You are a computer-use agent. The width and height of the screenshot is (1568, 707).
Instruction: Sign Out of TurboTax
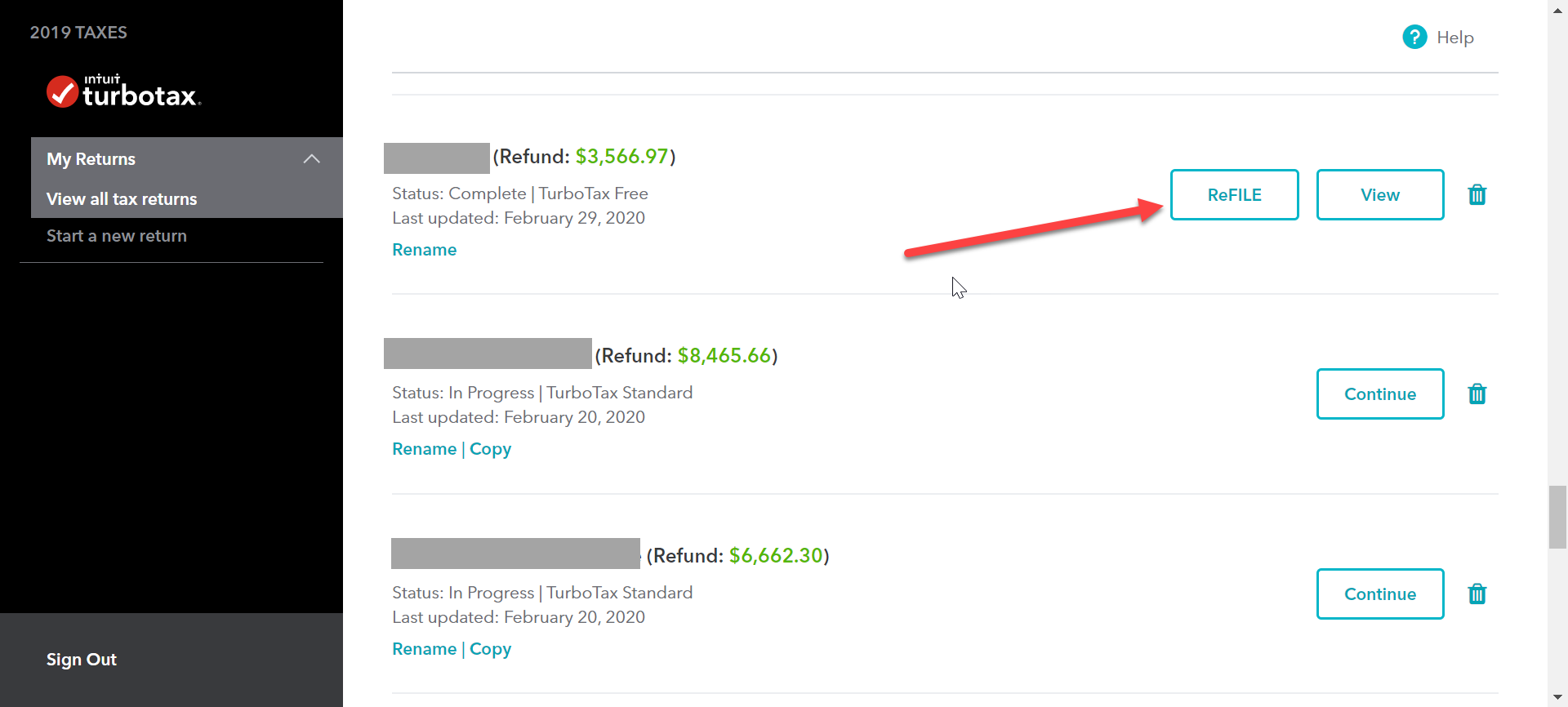pyautogui.click(x=82, y=660)
